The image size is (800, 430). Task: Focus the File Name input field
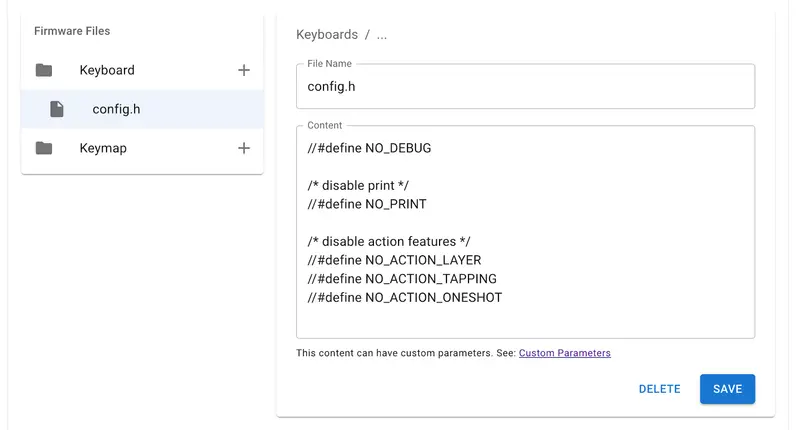click(525, 87)
